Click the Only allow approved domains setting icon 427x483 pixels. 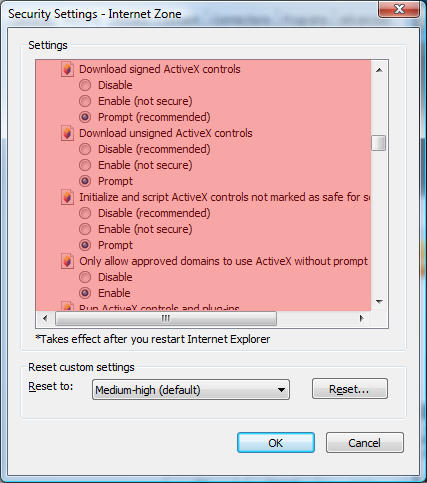[67, 261]
